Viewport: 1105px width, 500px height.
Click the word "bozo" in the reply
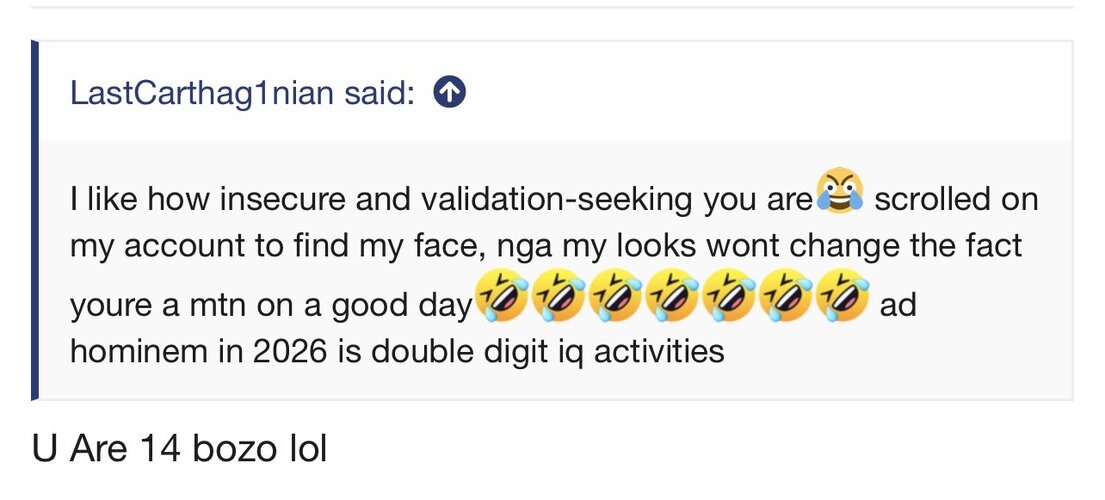[235, 449]
